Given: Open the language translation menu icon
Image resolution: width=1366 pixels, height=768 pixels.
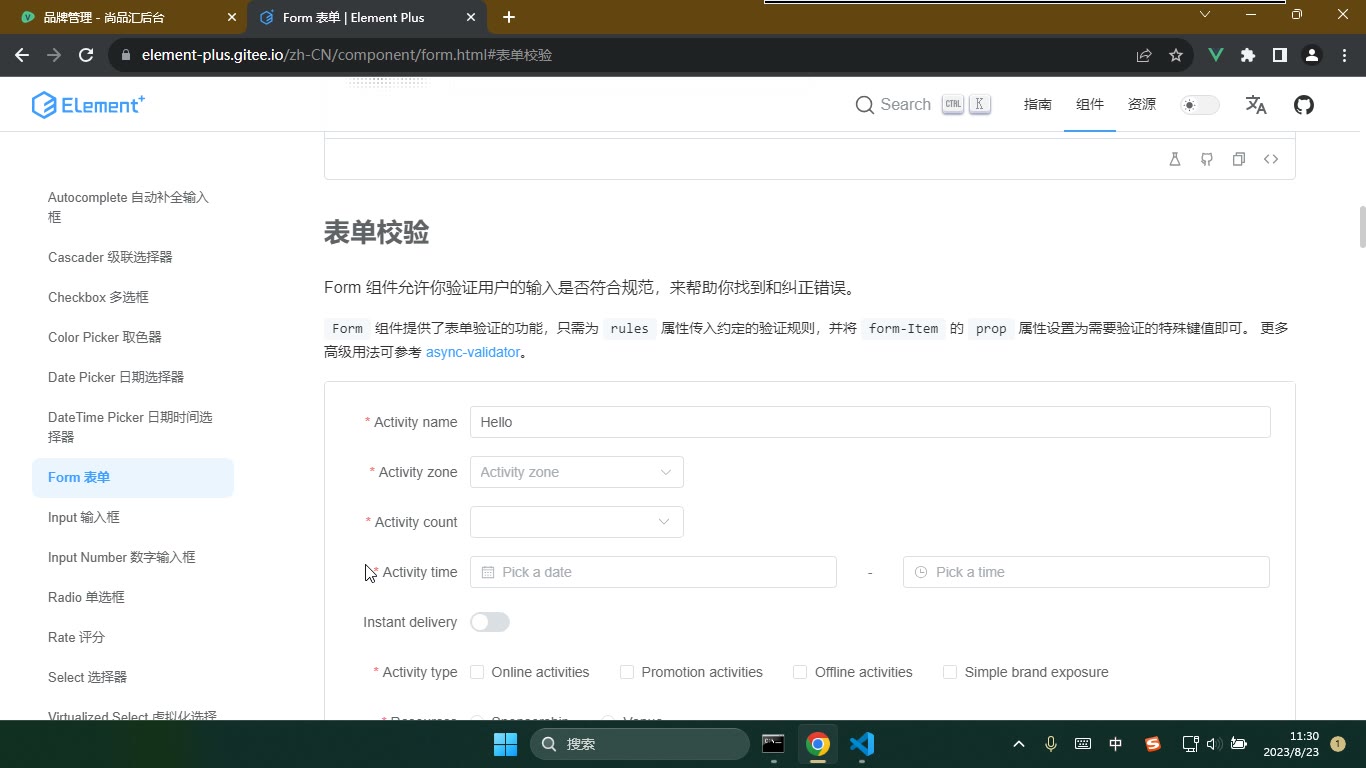Looking at the screenshot, I should click(1256, 105).
